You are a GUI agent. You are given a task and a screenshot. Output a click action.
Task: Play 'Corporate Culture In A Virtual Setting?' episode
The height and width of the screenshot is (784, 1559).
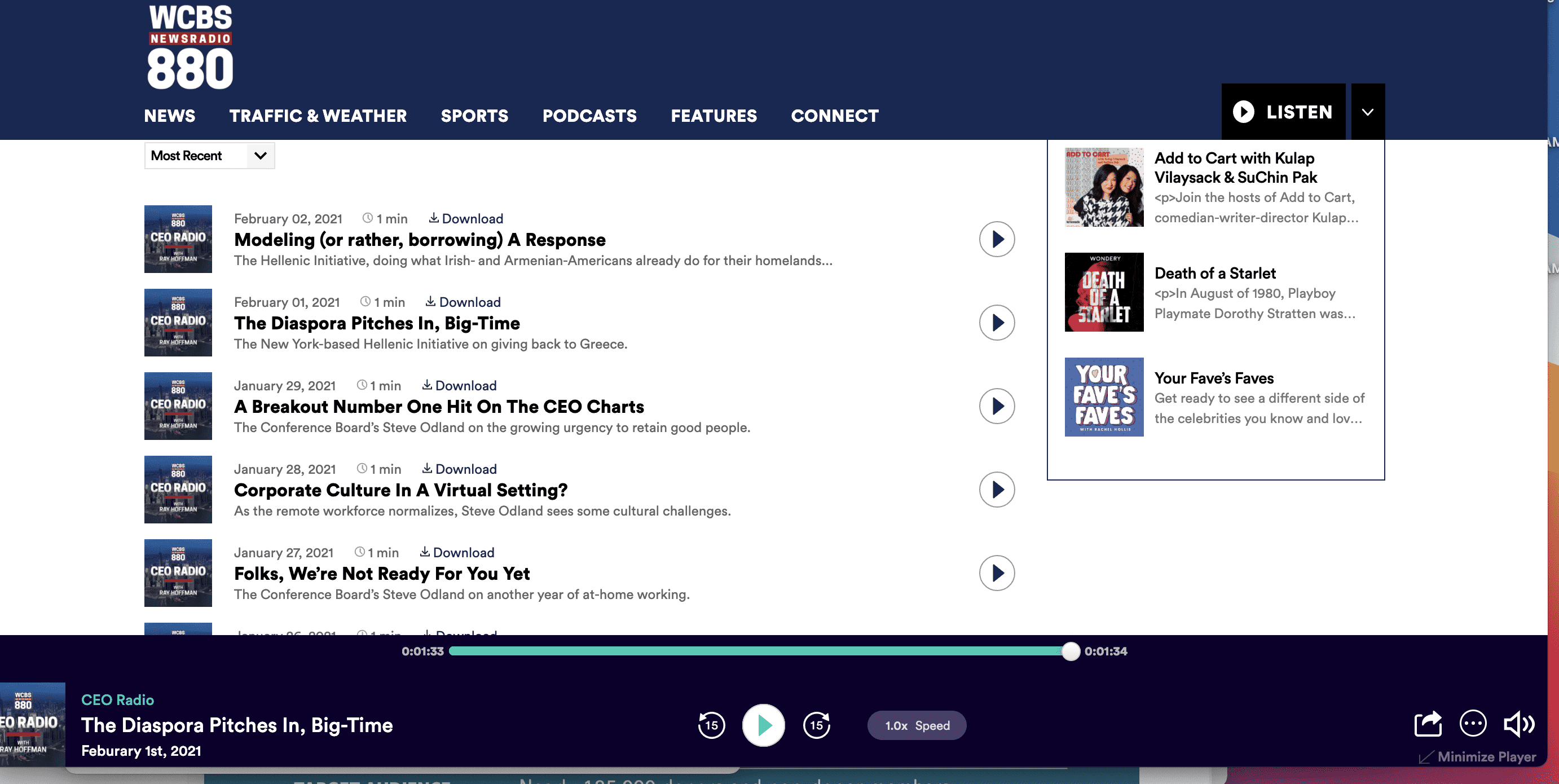pos(996,490)
